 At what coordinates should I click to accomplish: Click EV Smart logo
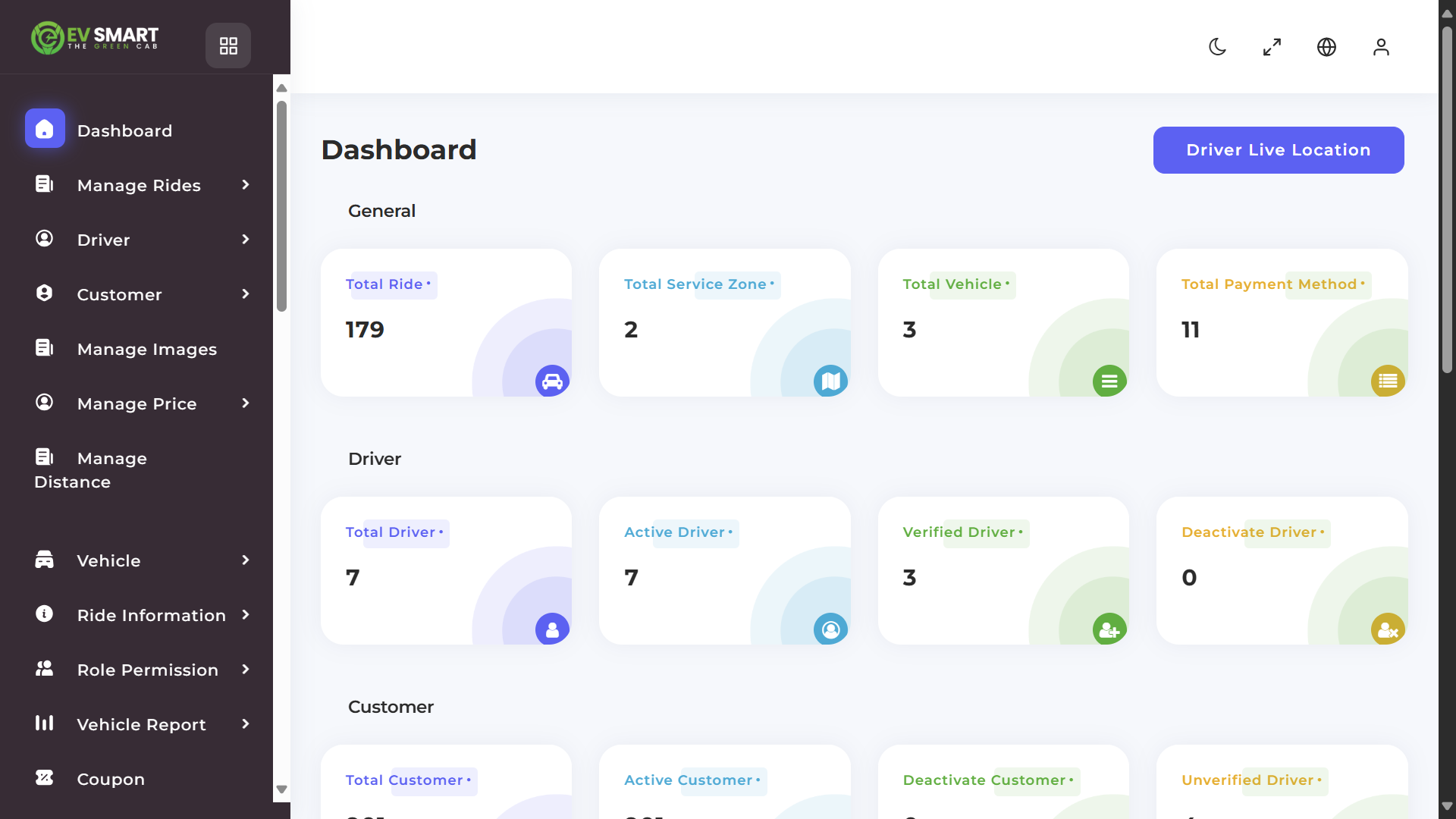coord(95,37)
